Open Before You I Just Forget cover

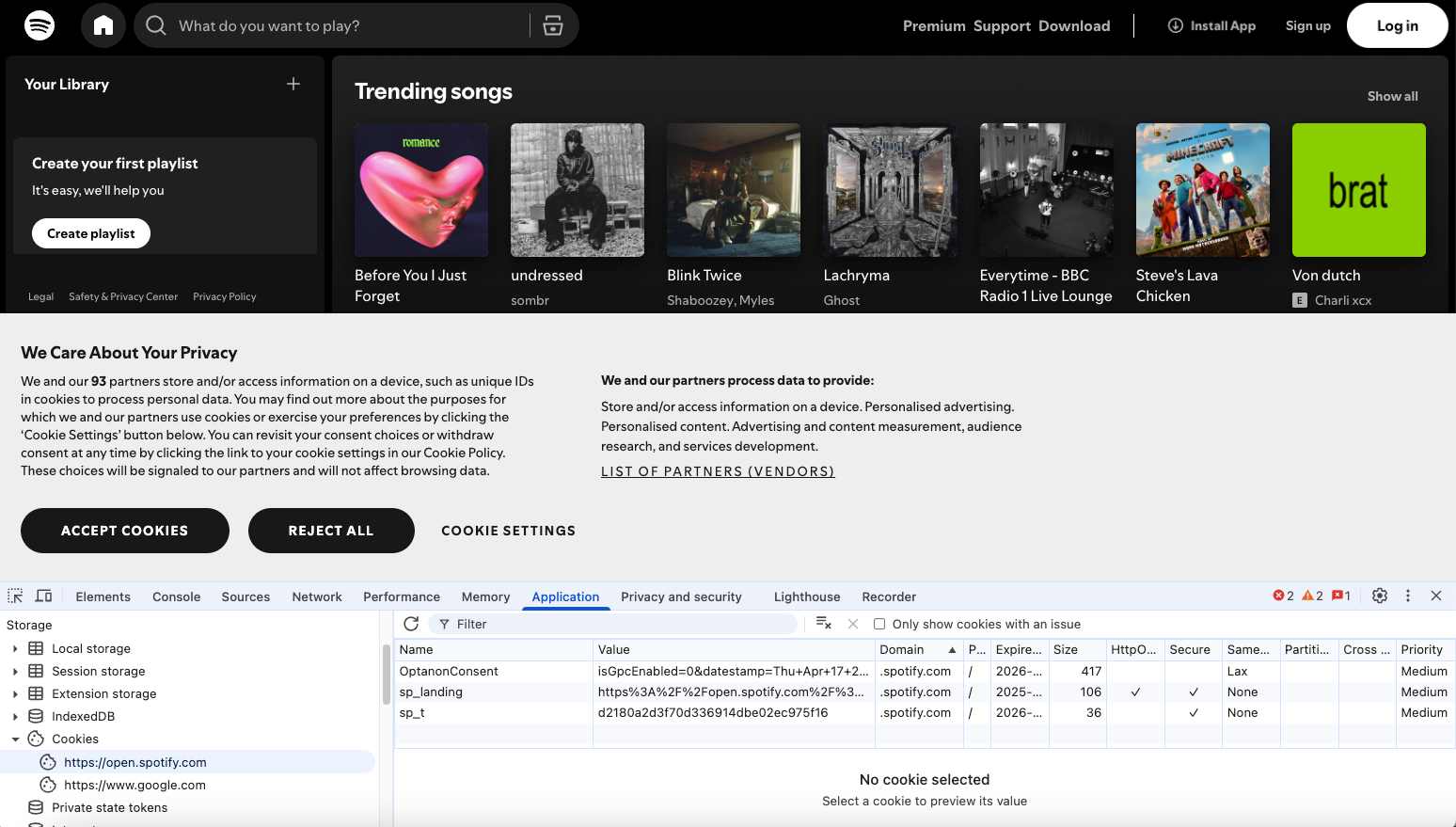(421, 190)
